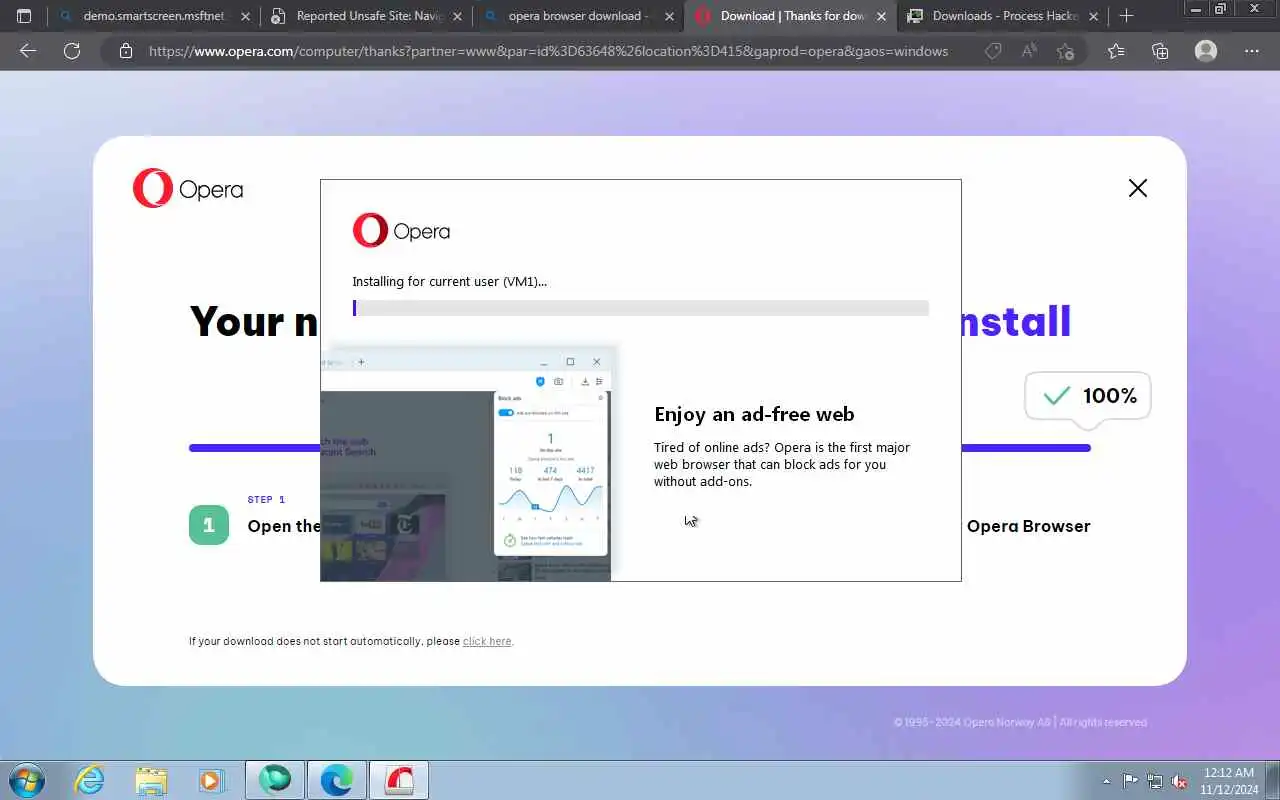Close the Reported Unsafe Site tab
Image resolution: width=1280 pixels, height=800 pixels.
click(457, 16)
